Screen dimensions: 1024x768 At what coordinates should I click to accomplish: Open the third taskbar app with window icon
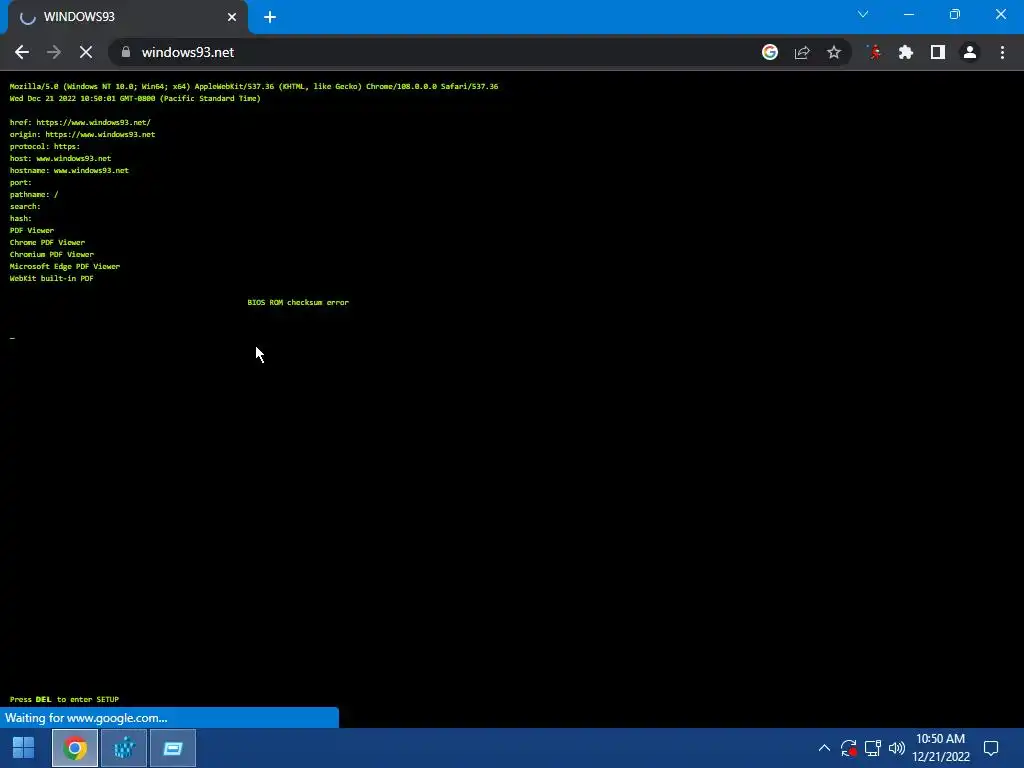pos(173,748)
